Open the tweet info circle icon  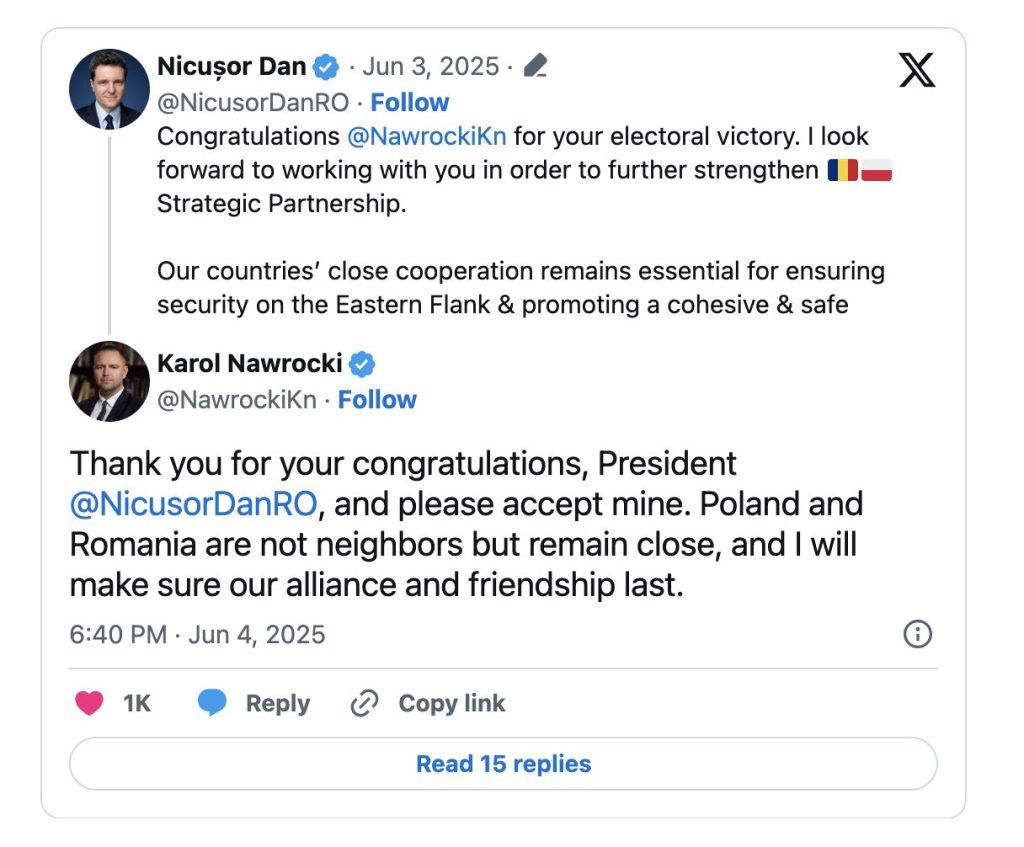918,634
